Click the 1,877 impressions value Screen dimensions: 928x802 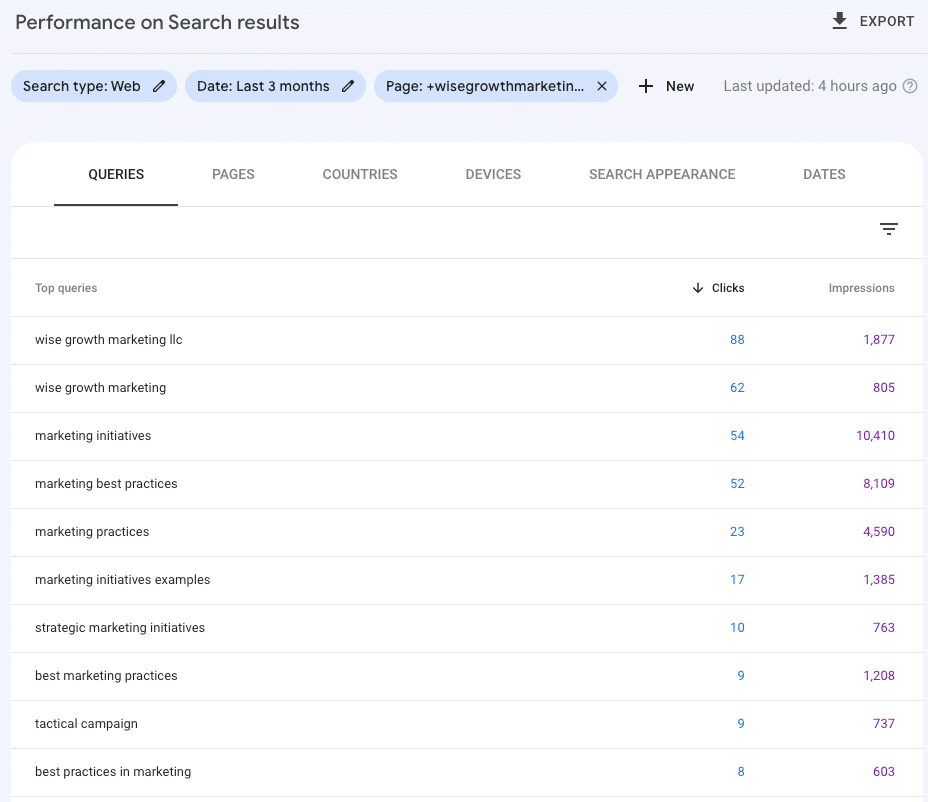click(879, 340)
